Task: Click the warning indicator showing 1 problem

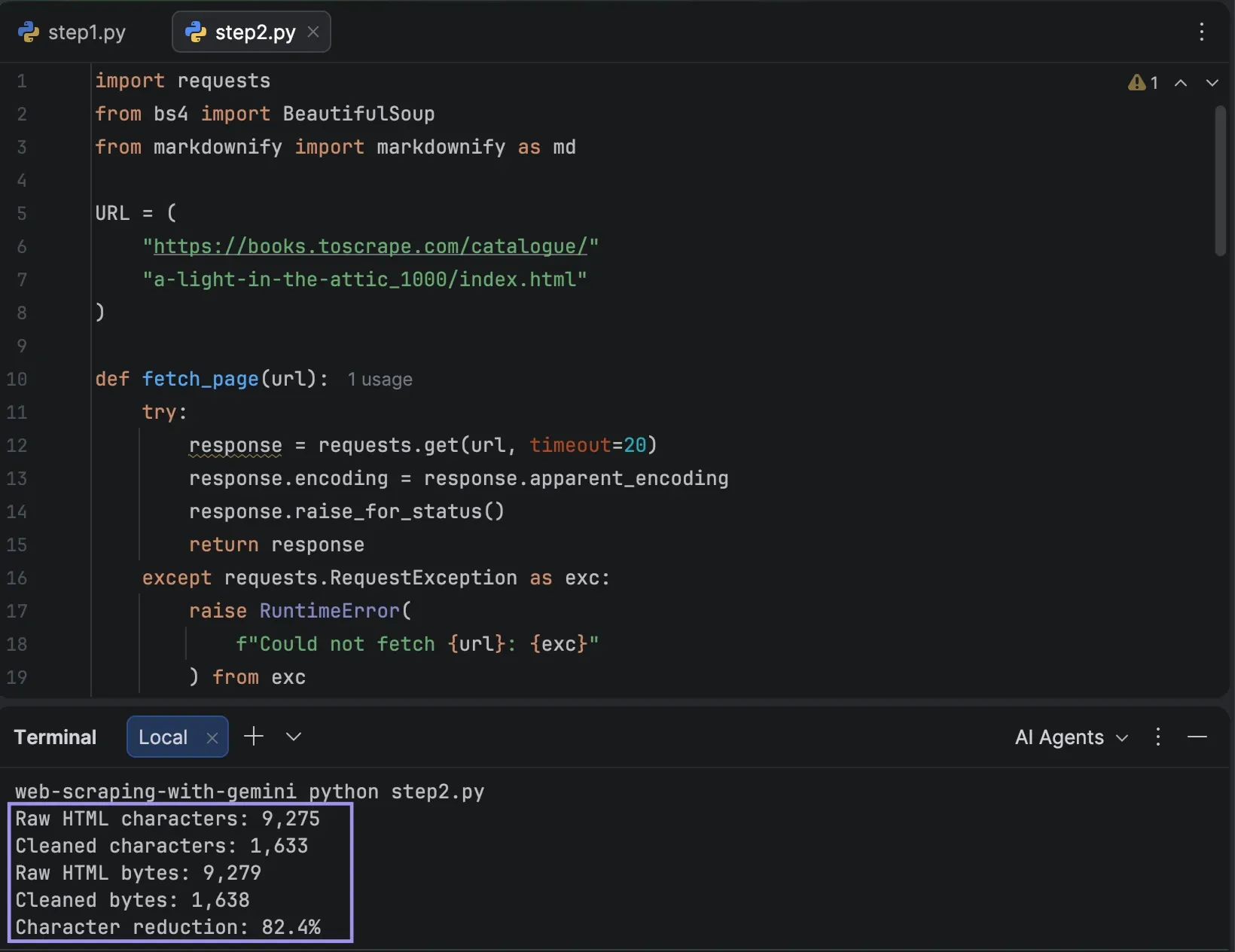Action: click(x=1142, y=83)
